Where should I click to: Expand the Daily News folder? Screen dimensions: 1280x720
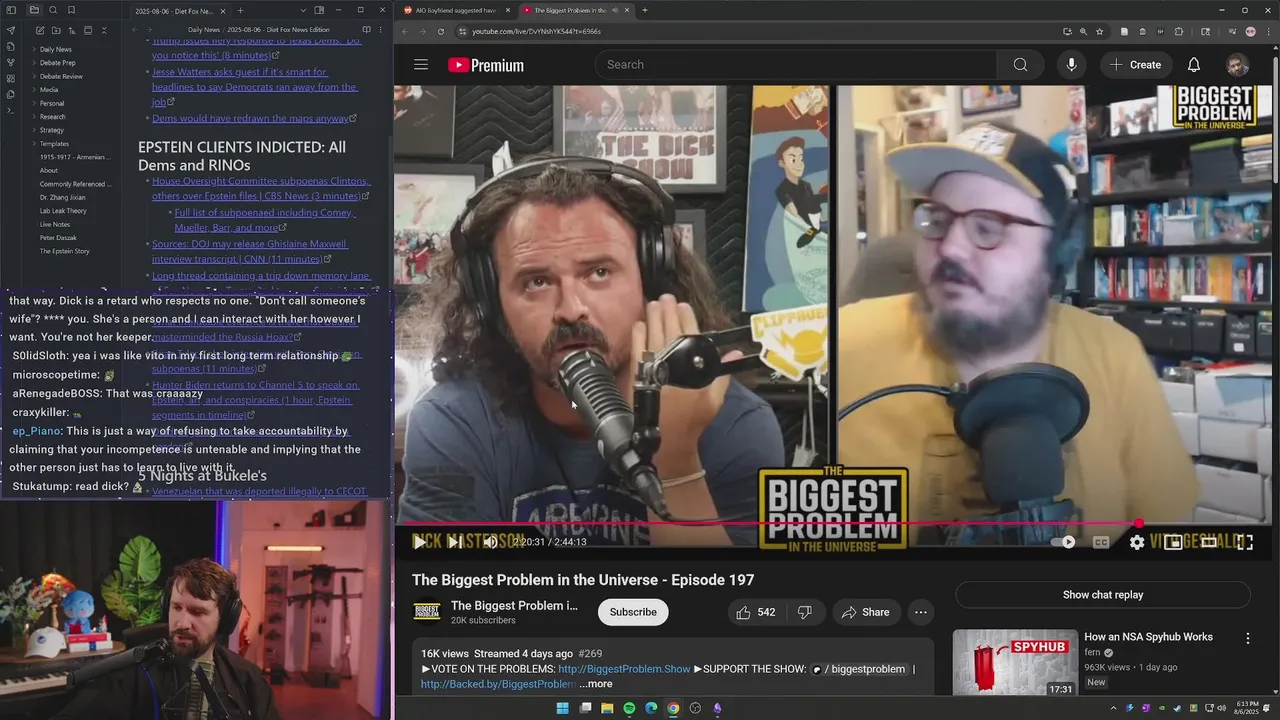click(x=55, y=49)
